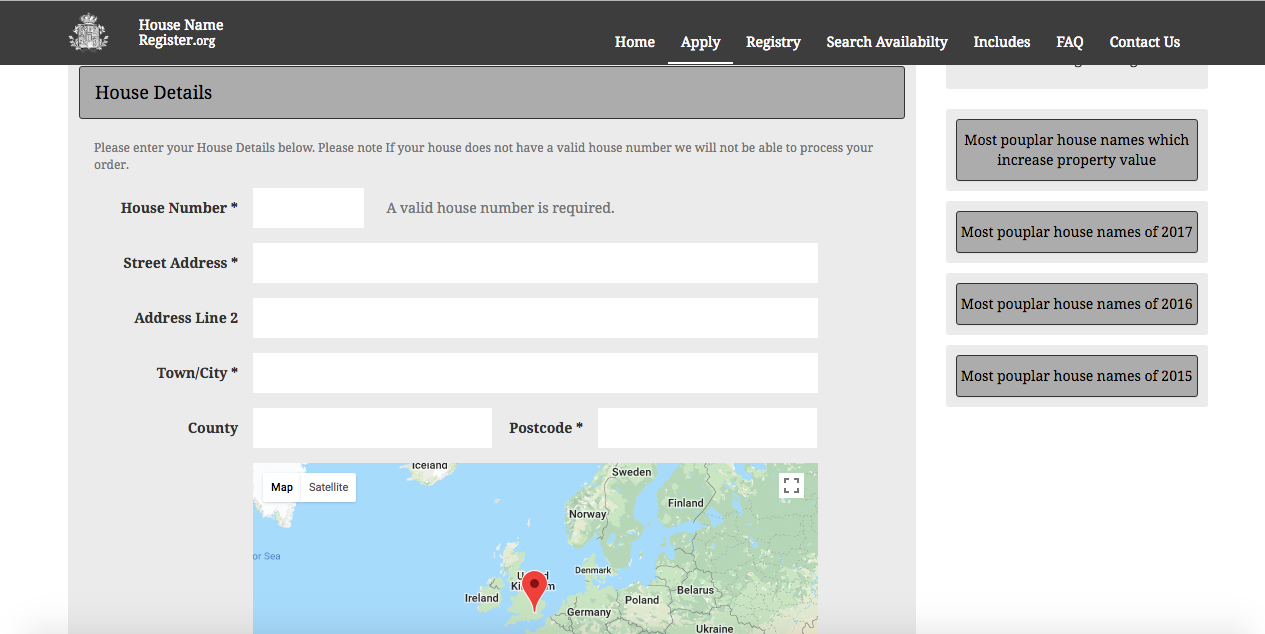This screenshot has height=634, width=1265.
Task: Click the County input field
Action: coord(372,428)
